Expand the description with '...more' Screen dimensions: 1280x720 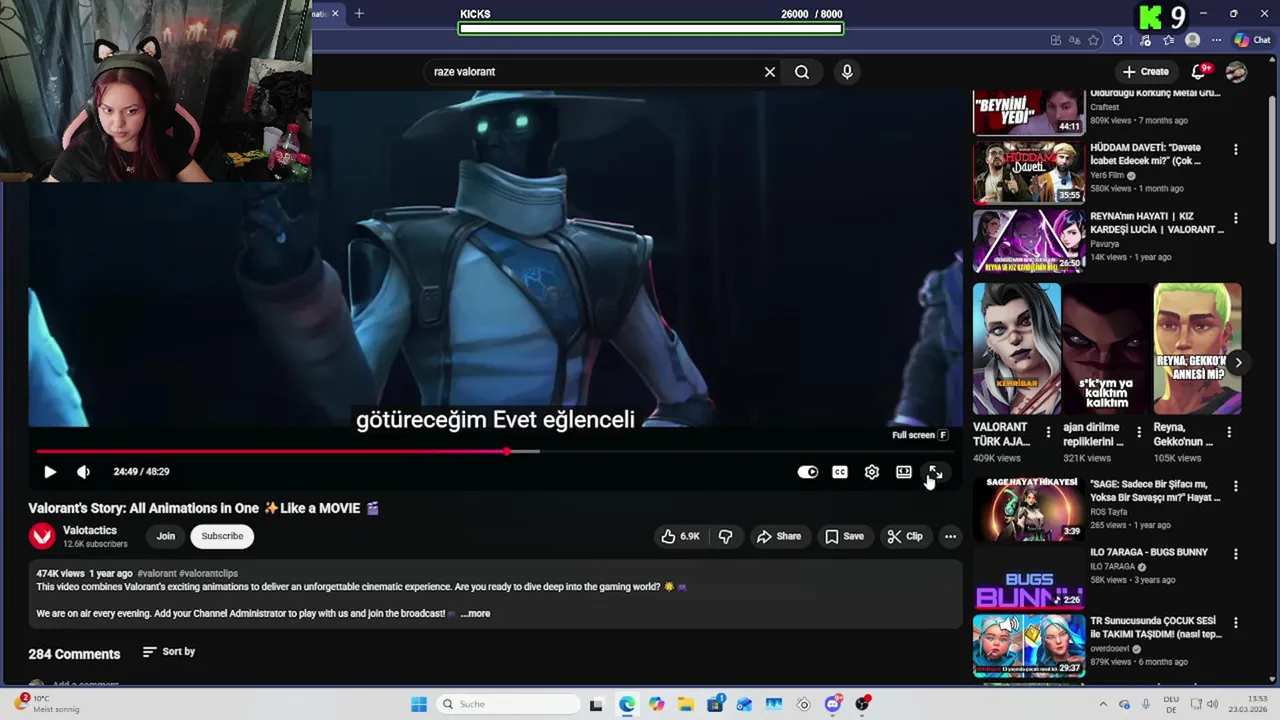476,613
